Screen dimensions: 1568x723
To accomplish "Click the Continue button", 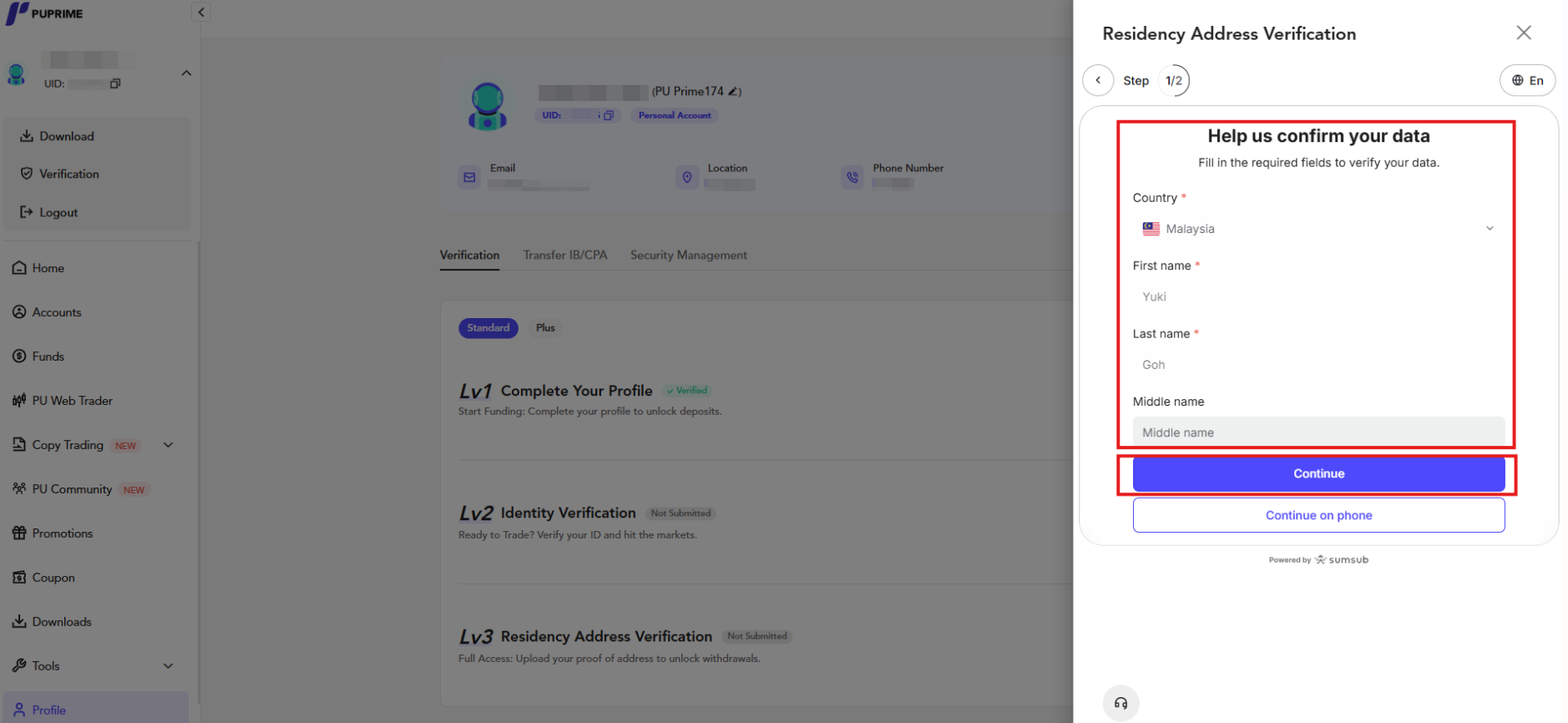I will click(1318, 473).
